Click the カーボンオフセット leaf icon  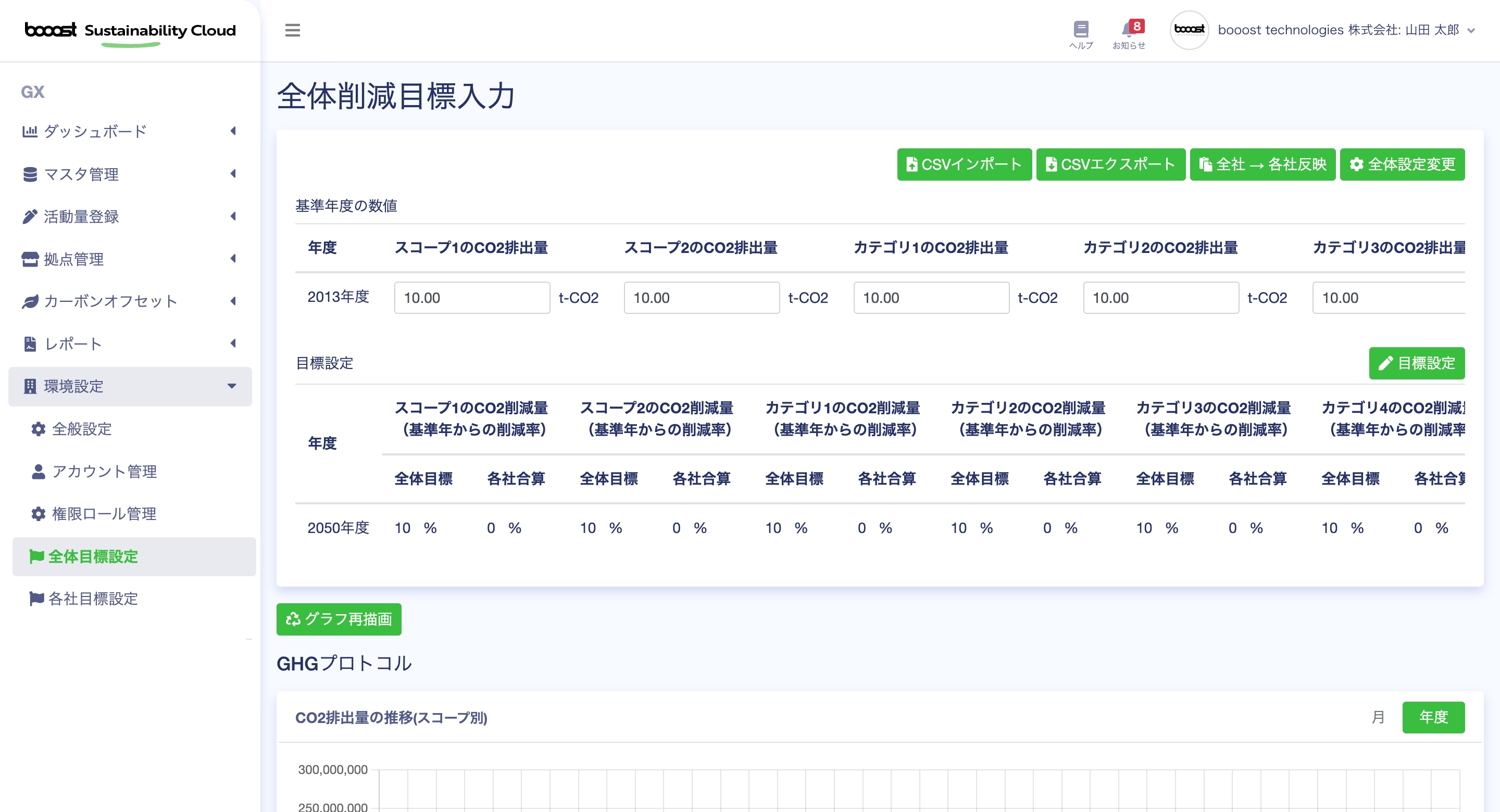[x=30, y=301]
